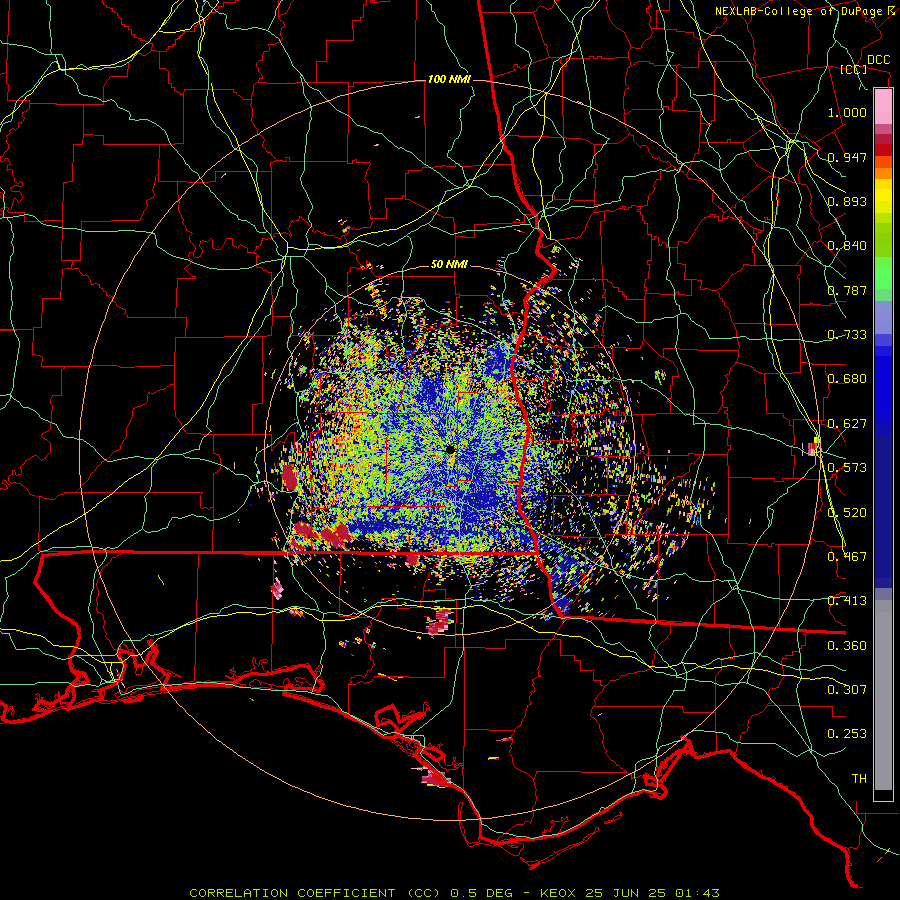Image resolution: width=900 pixels, height=900 pixels.
Task: Click the 100 NMI range ring label
Action: pyautogui.click(x=449, y=79)
